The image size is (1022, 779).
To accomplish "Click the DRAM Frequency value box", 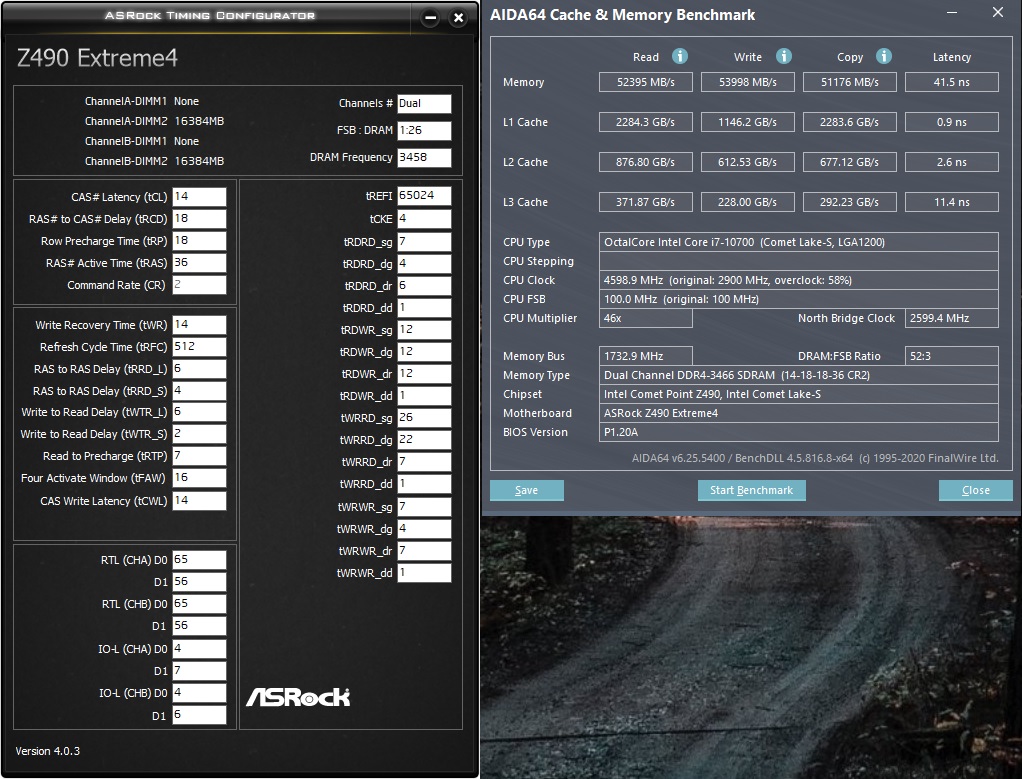I will click(x=424, y=158).
